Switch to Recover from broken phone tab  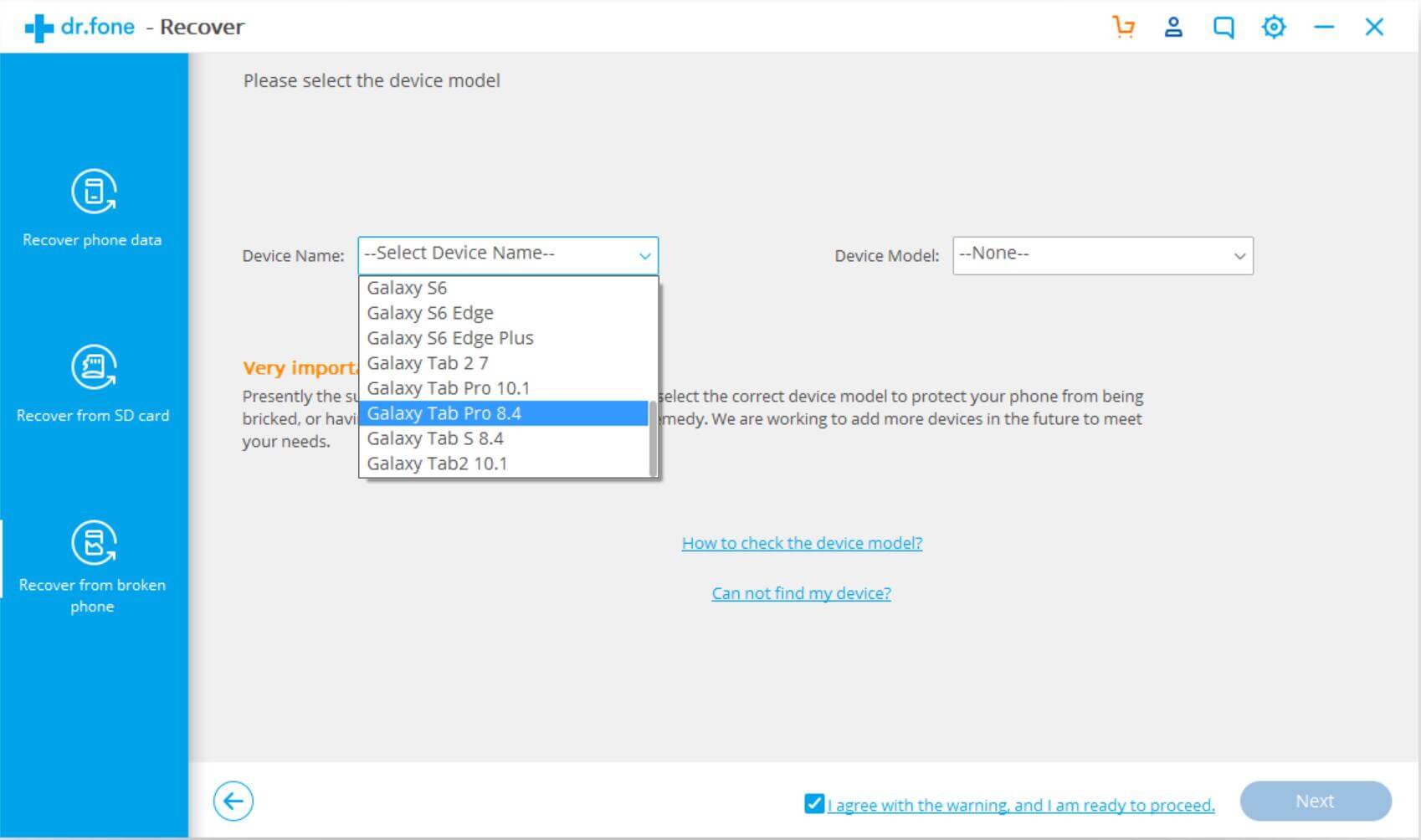click(x=94, y=569)
